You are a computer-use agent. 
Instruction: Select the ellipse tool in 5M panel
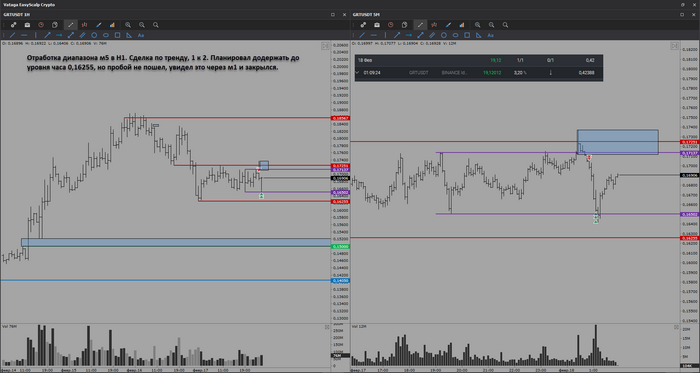click(x=455, y=35)
